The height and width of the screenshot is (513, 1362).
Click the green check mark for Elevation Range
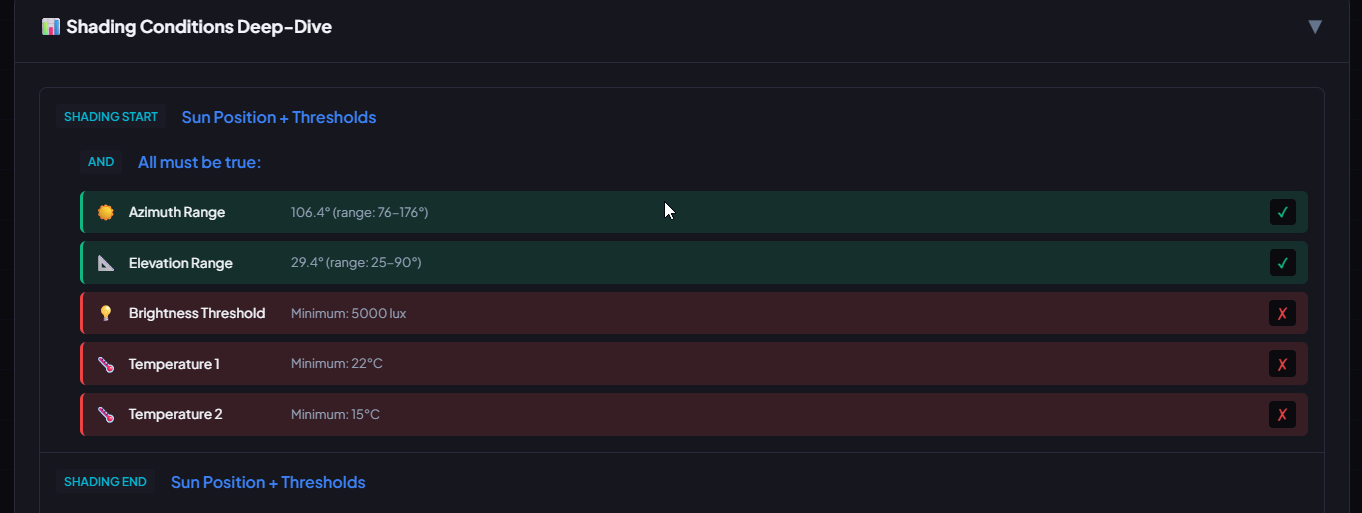click(1282, 263)
